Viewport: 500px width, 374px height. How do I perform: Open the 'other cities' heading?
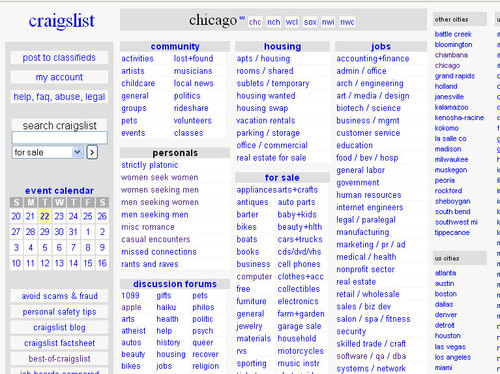click(x=451, y=20)
